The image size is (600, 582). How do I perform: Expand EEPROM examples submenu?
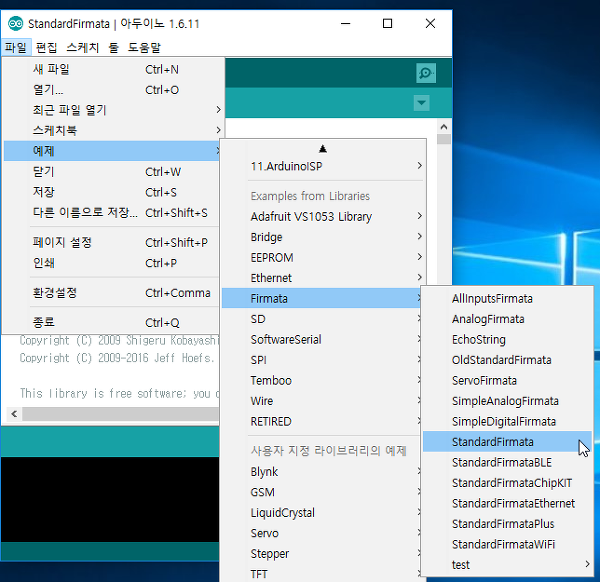click(x=323, y=258)
